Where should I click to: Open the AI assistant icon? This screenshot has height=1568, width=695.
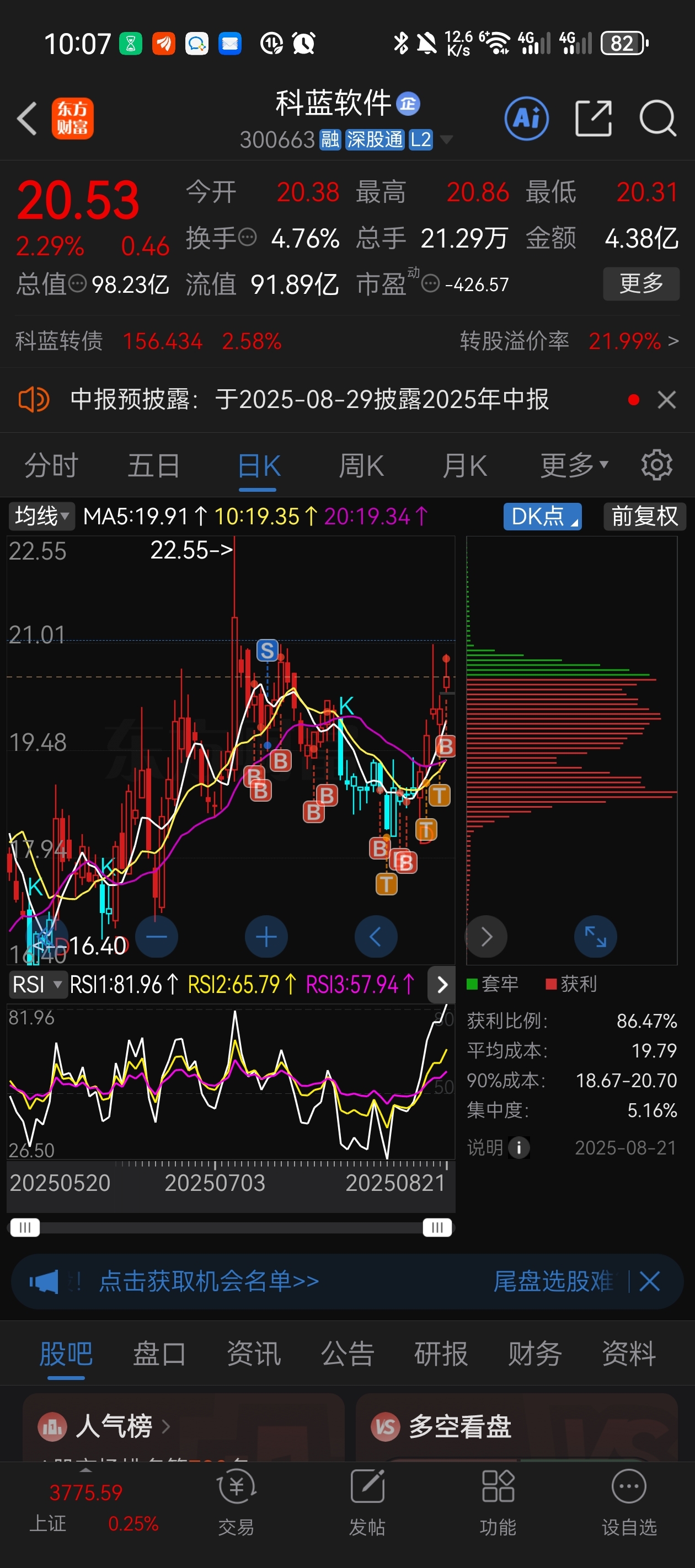tap(526, 118)
